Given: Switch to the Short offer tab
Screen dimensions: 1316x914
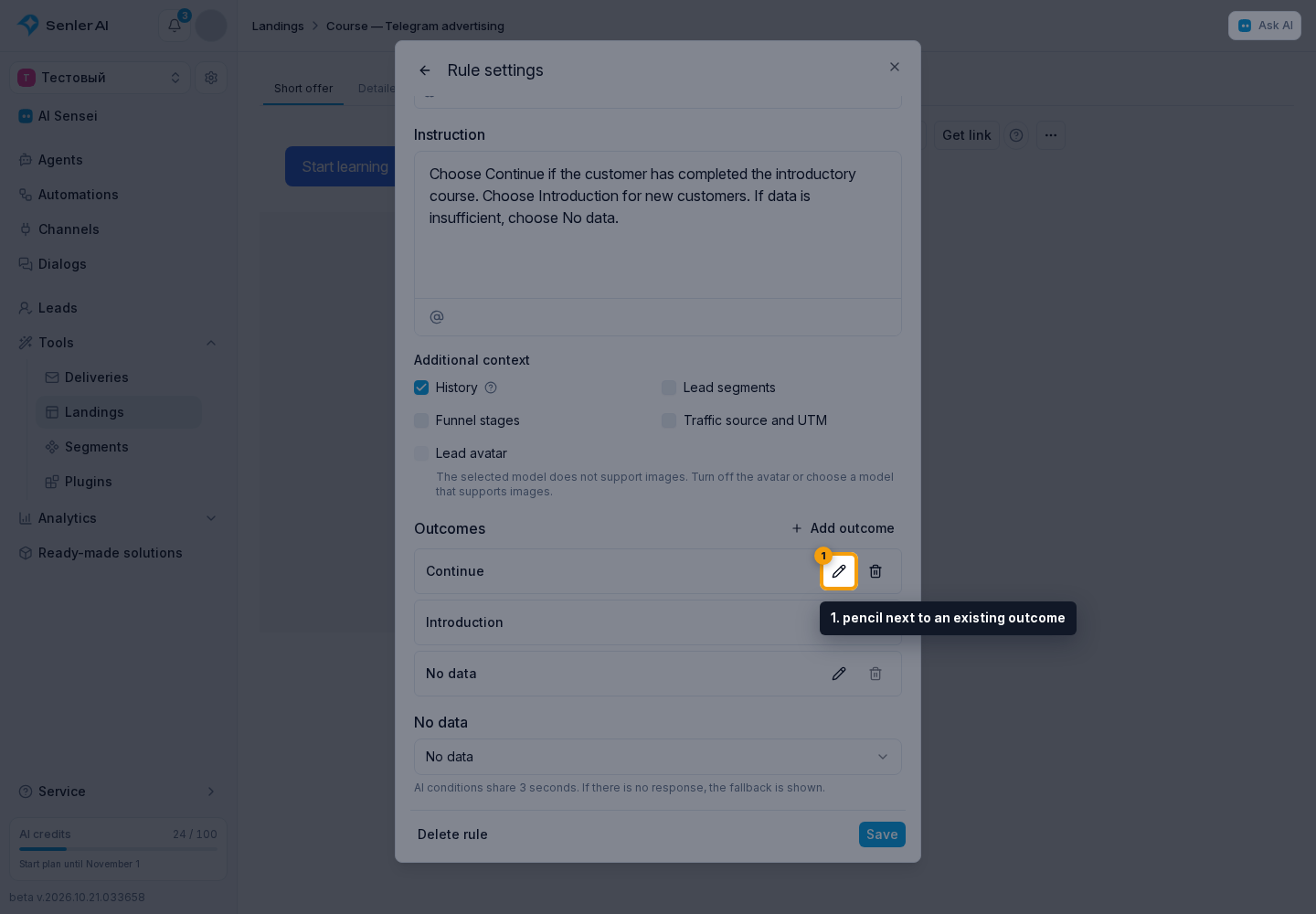Looking at the screenshot, I should point(303,89).
